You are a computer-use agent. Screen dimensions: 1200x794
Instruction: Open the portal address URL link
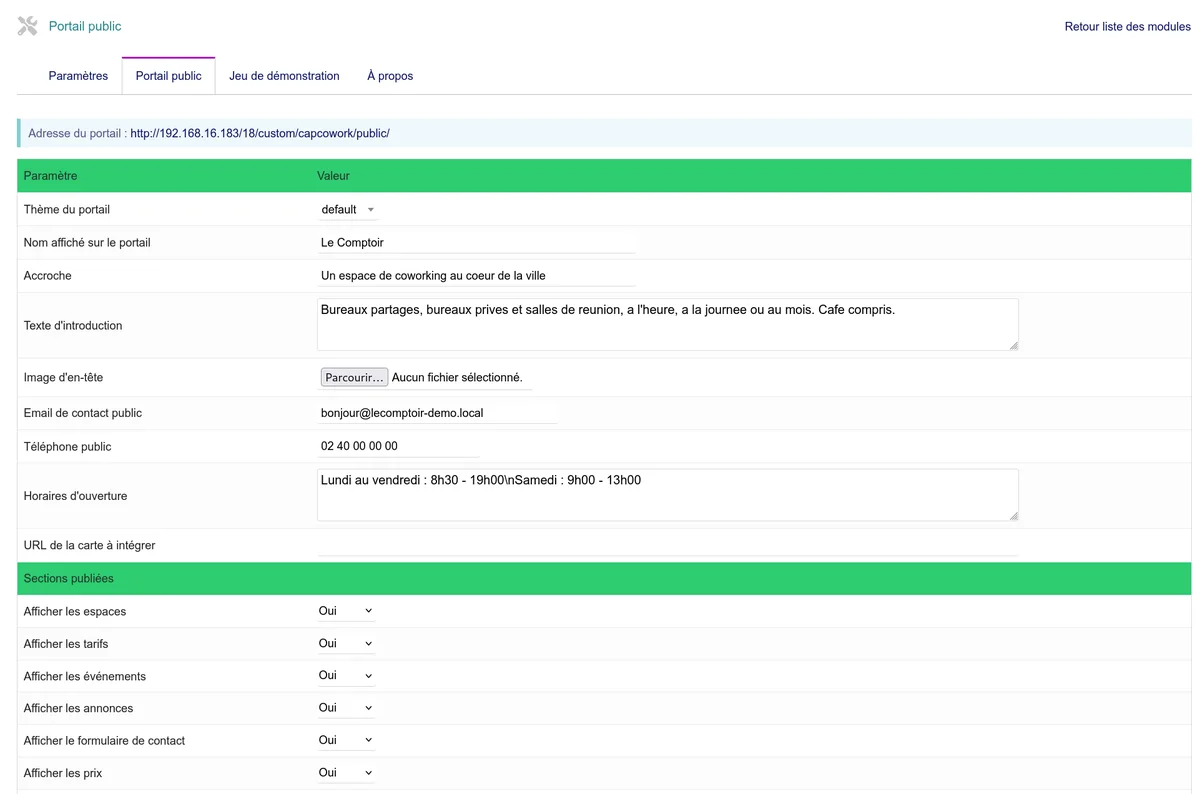tap(259, 133)
